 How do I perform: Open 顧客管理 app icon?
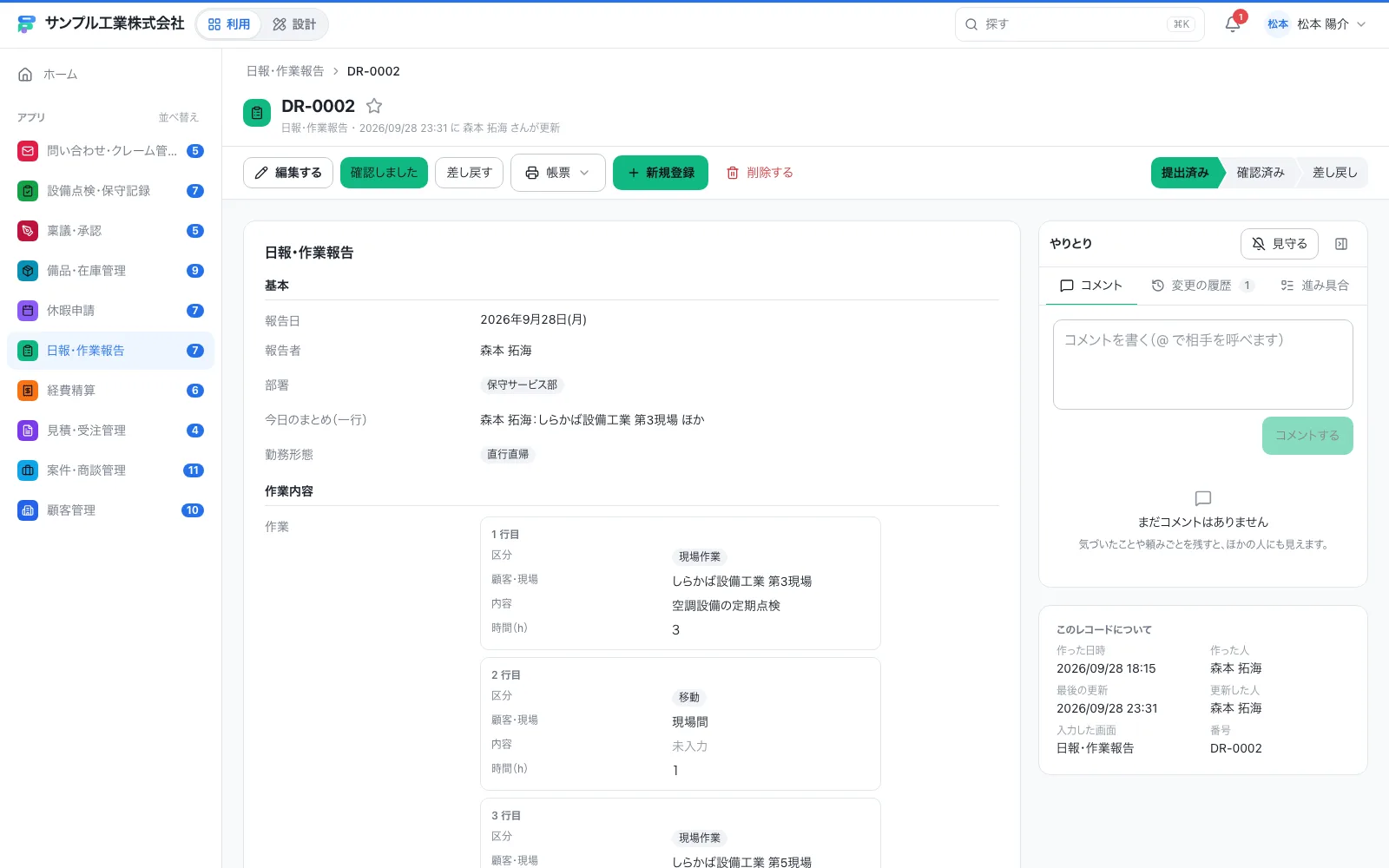click(28, 510)
